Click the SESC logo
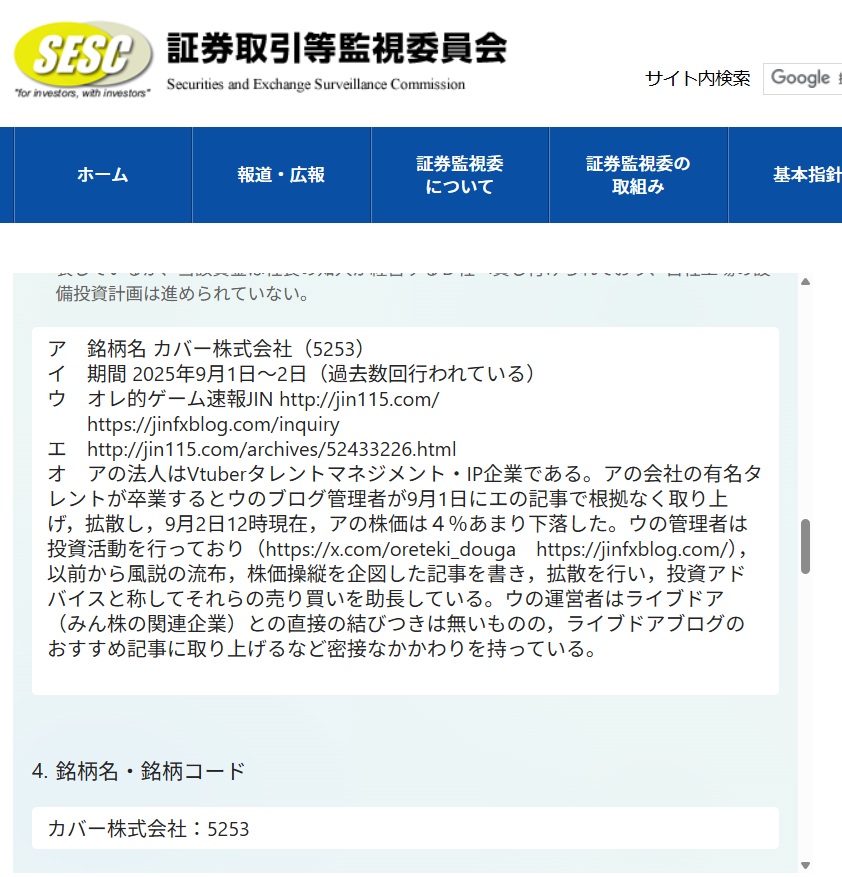 pyautogui.click(x=82, y=55)
